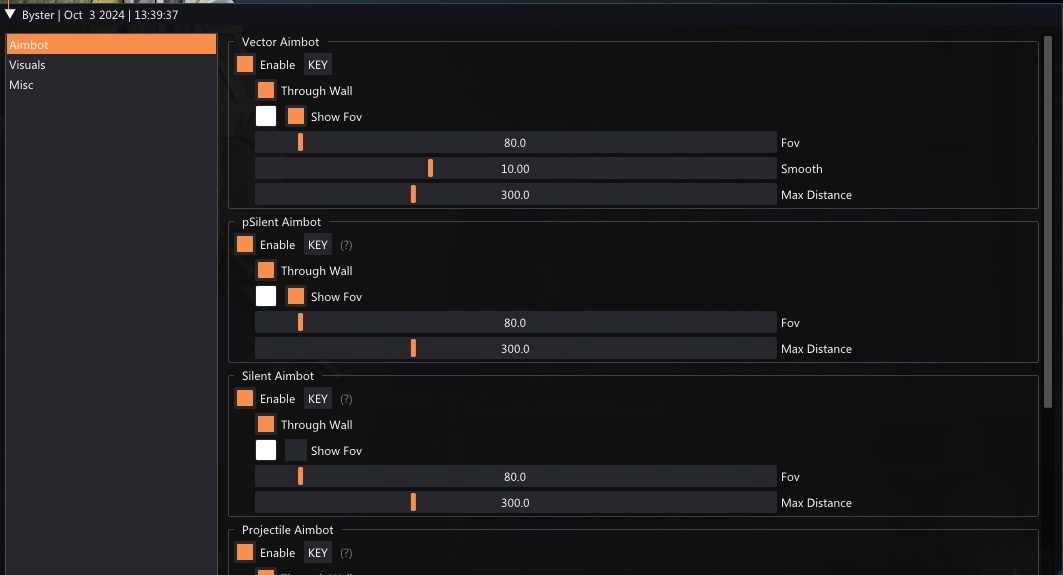Click pSilent Aimbot help question mark
1063x575 pixels.
pos(346,245)
